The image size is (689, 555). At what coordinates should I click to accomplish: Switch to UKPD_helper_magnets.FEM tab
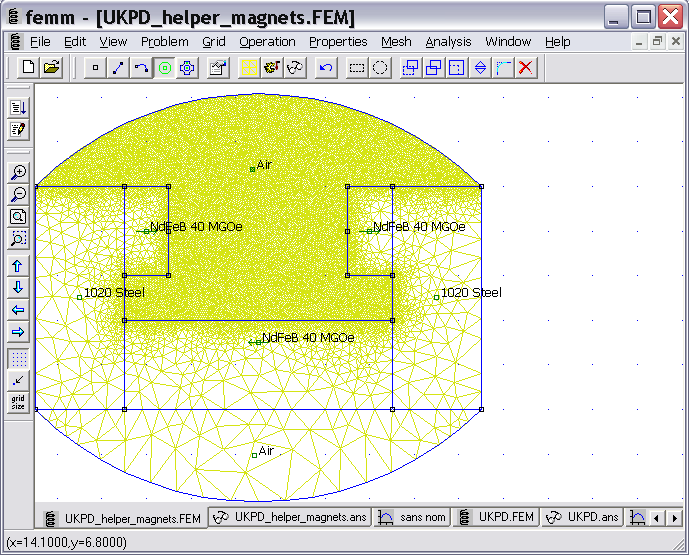point(122,519)
